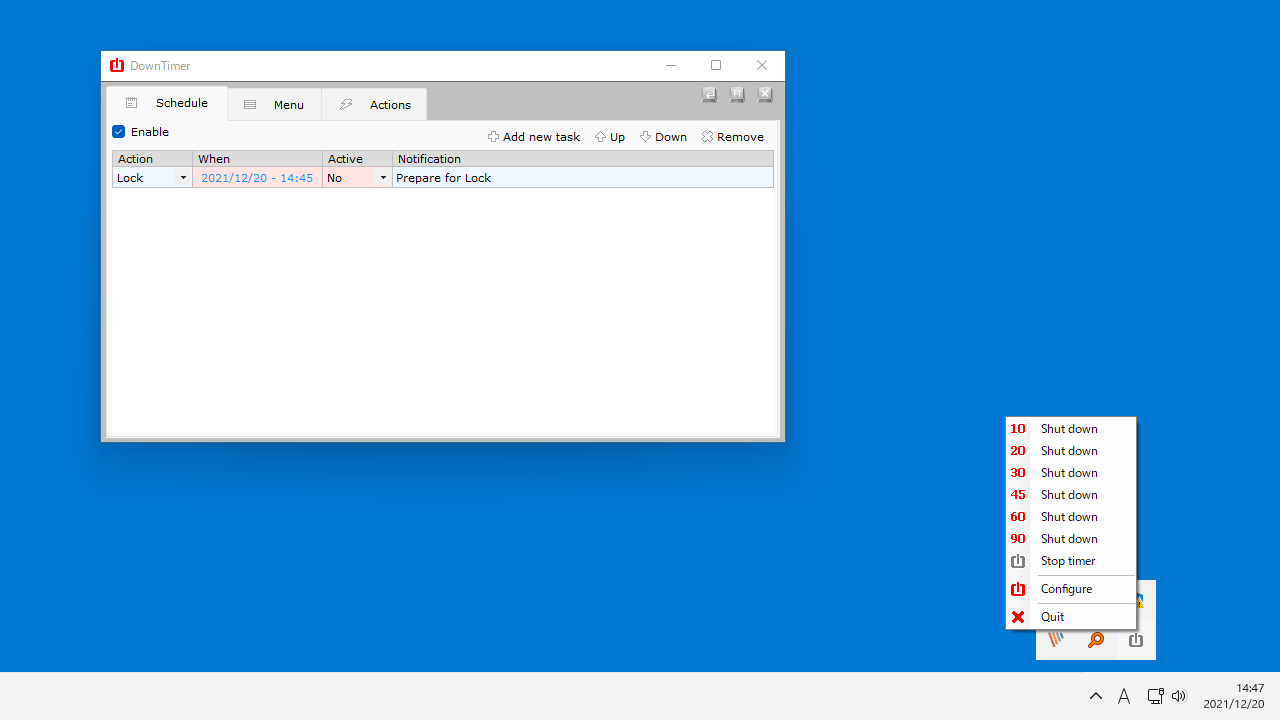
Task: Click the Add new task button
Action: [534, 137]
